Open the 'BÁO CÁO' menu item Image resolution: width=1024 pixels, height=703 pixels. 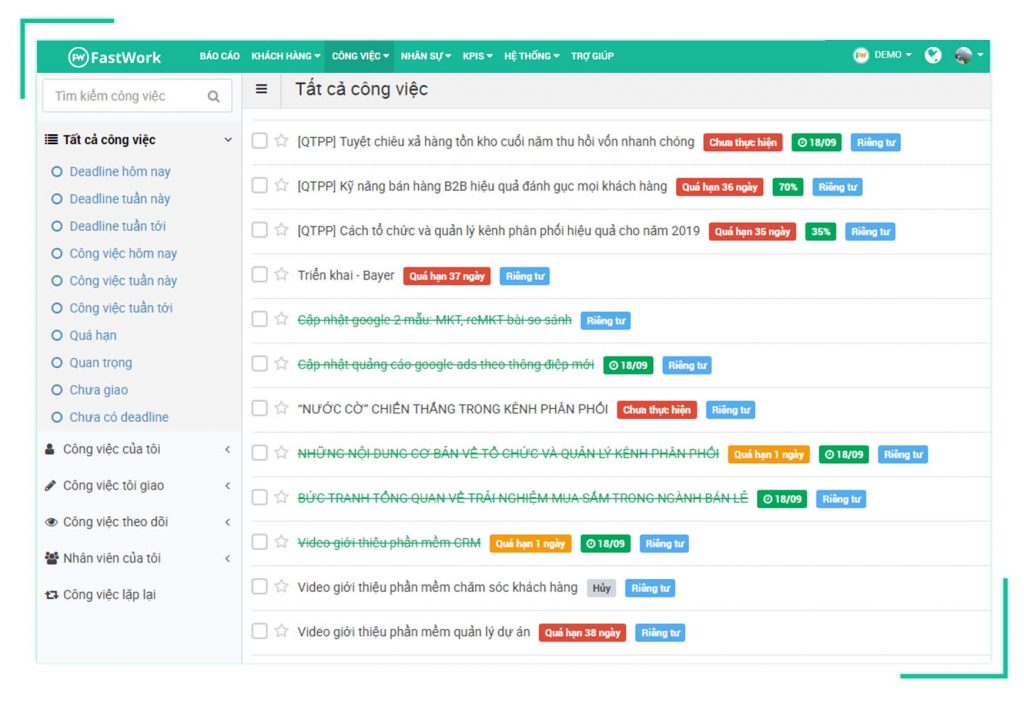point(219,57)
